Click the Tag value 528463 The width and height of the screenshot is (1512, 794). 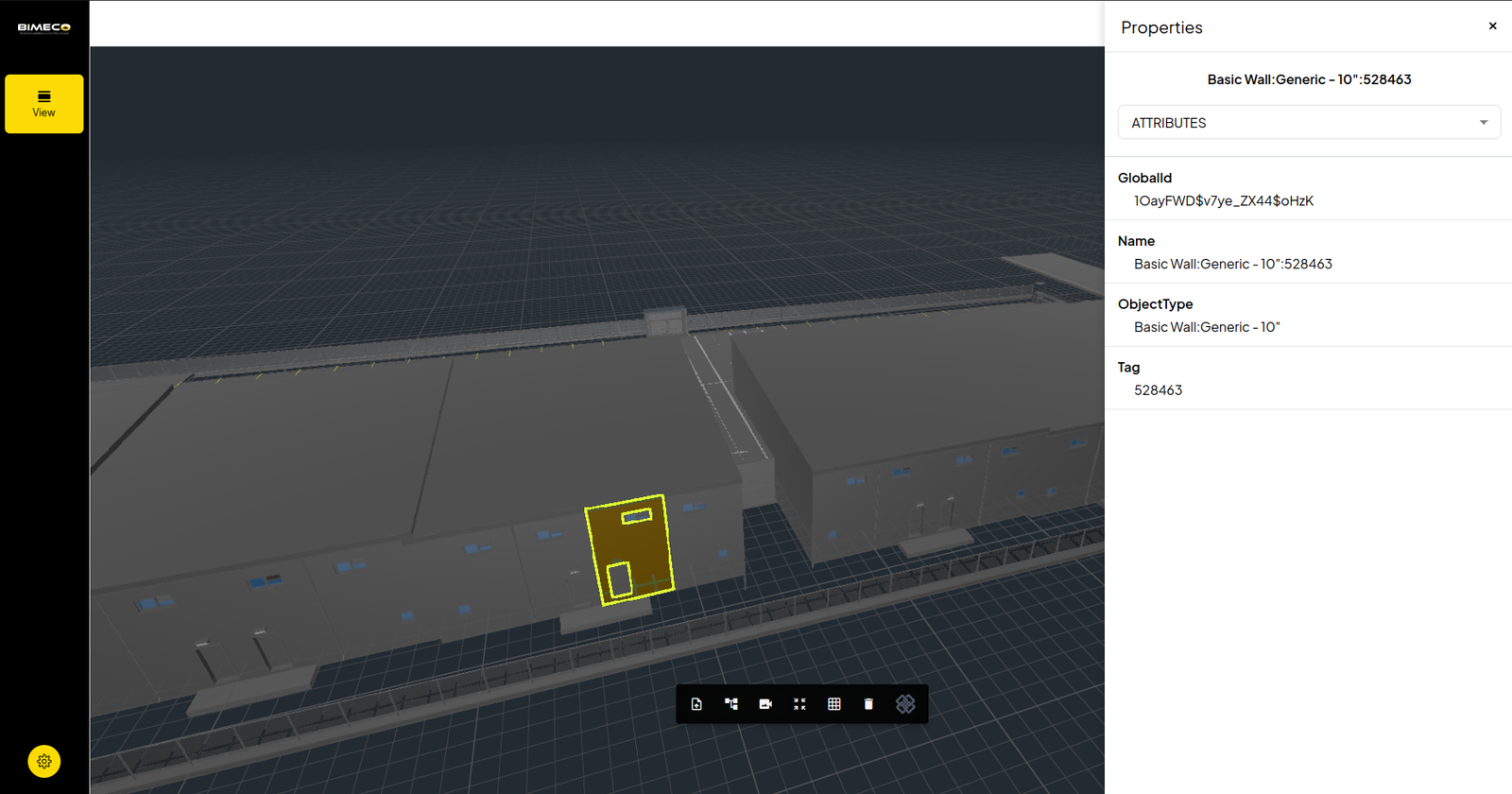(1158, 390)
